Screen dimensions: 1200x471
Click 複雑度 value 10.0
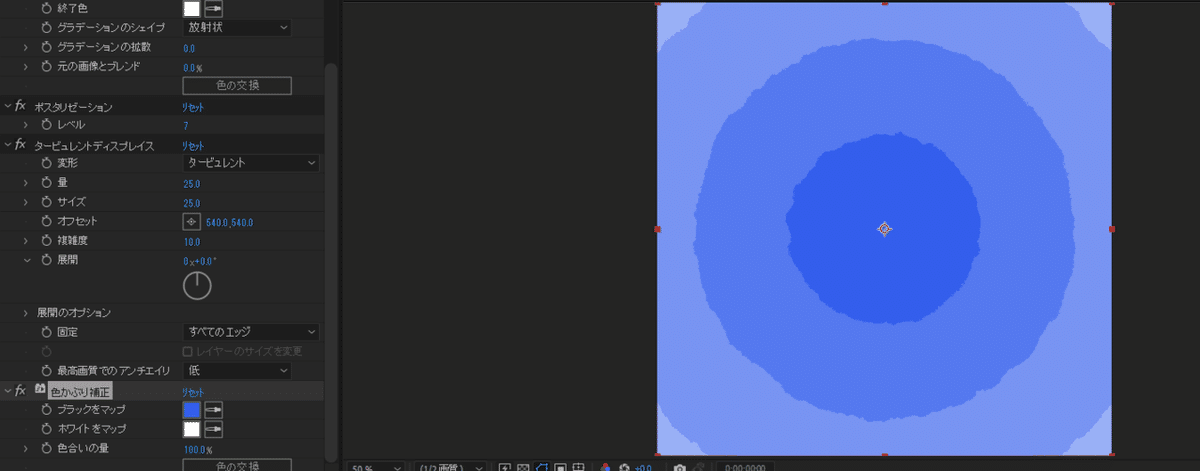coord(191,242)
